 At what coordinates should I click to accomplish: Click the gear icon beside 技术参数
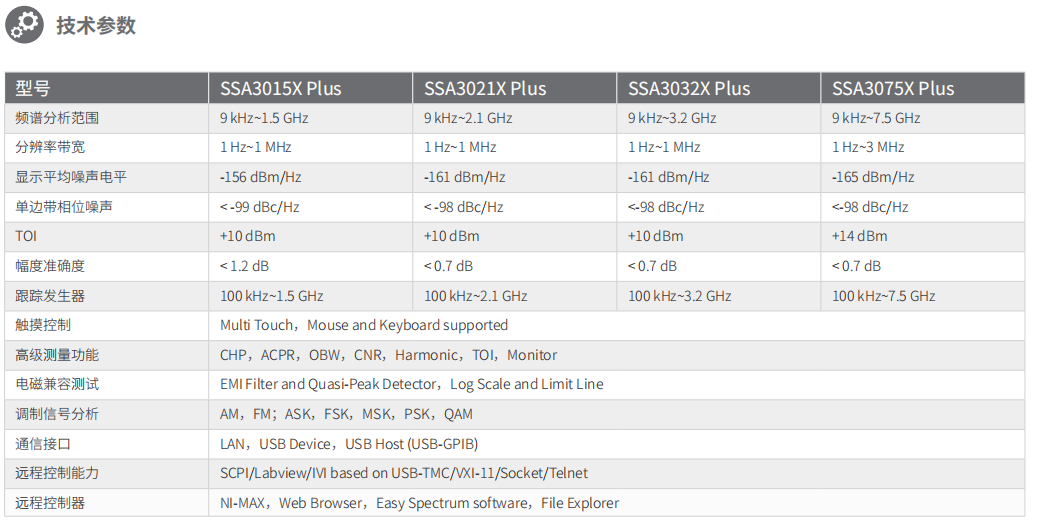tap(26, 25)
